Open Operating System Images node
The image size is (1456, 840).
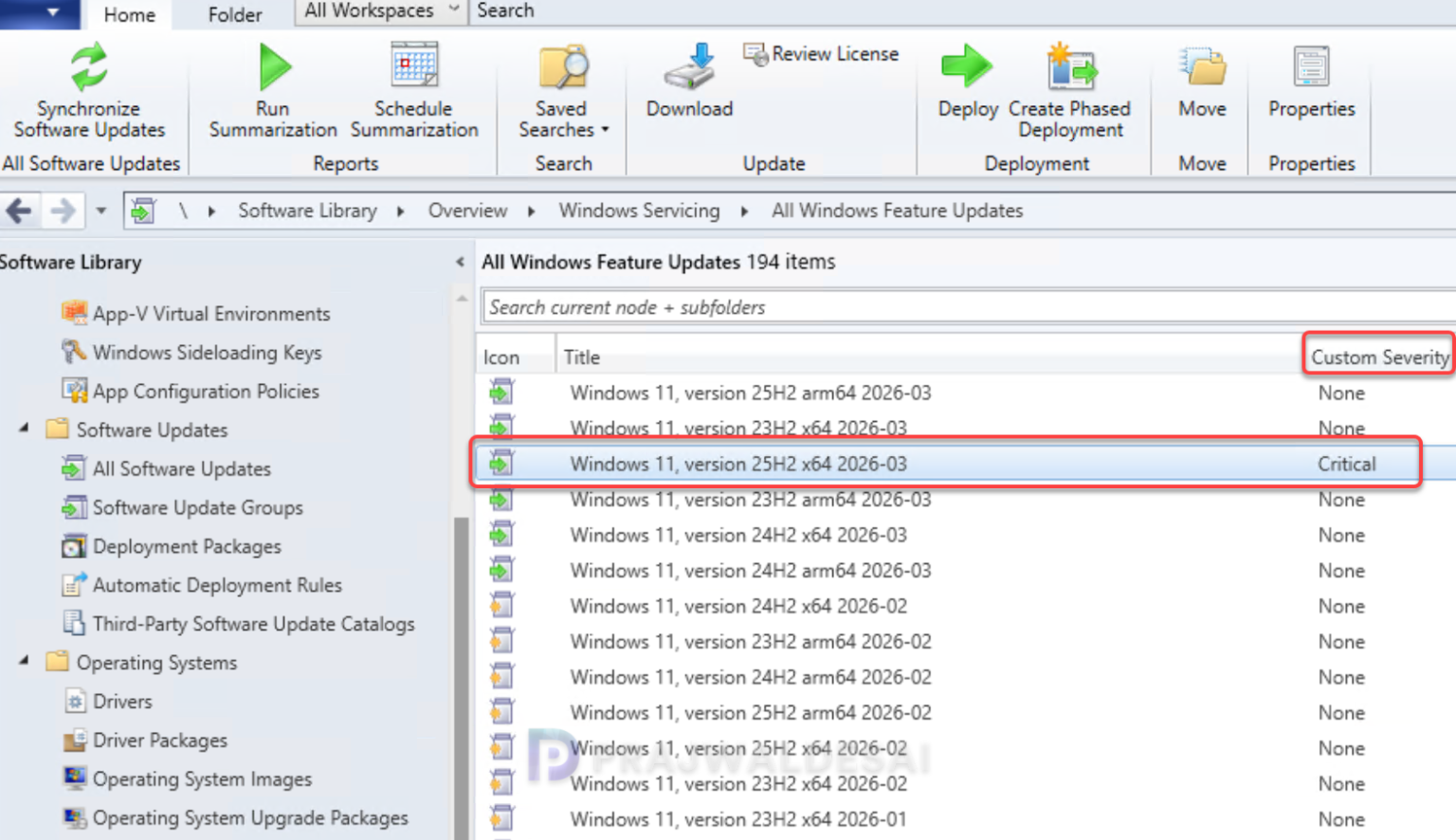click(x=187, y=779)
